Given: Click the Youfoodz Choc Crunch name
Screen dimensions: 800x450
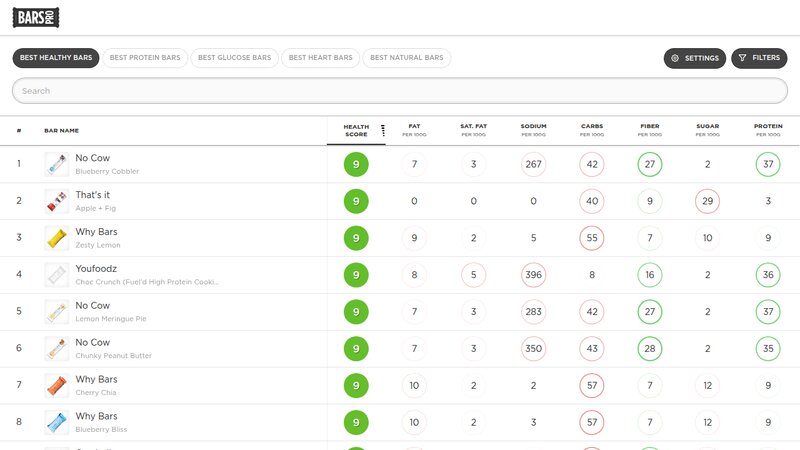Looking at the screenshot, I should tap(147, 275).
